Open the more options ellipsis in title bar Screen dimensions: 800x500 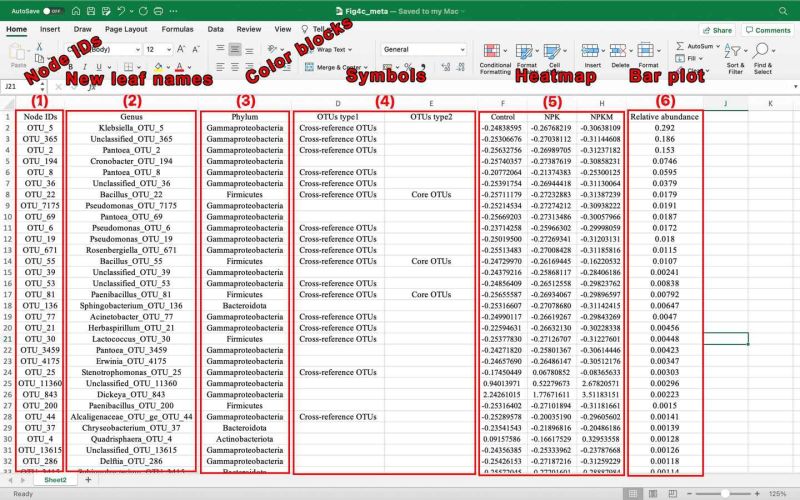click(x=173, y=11)
